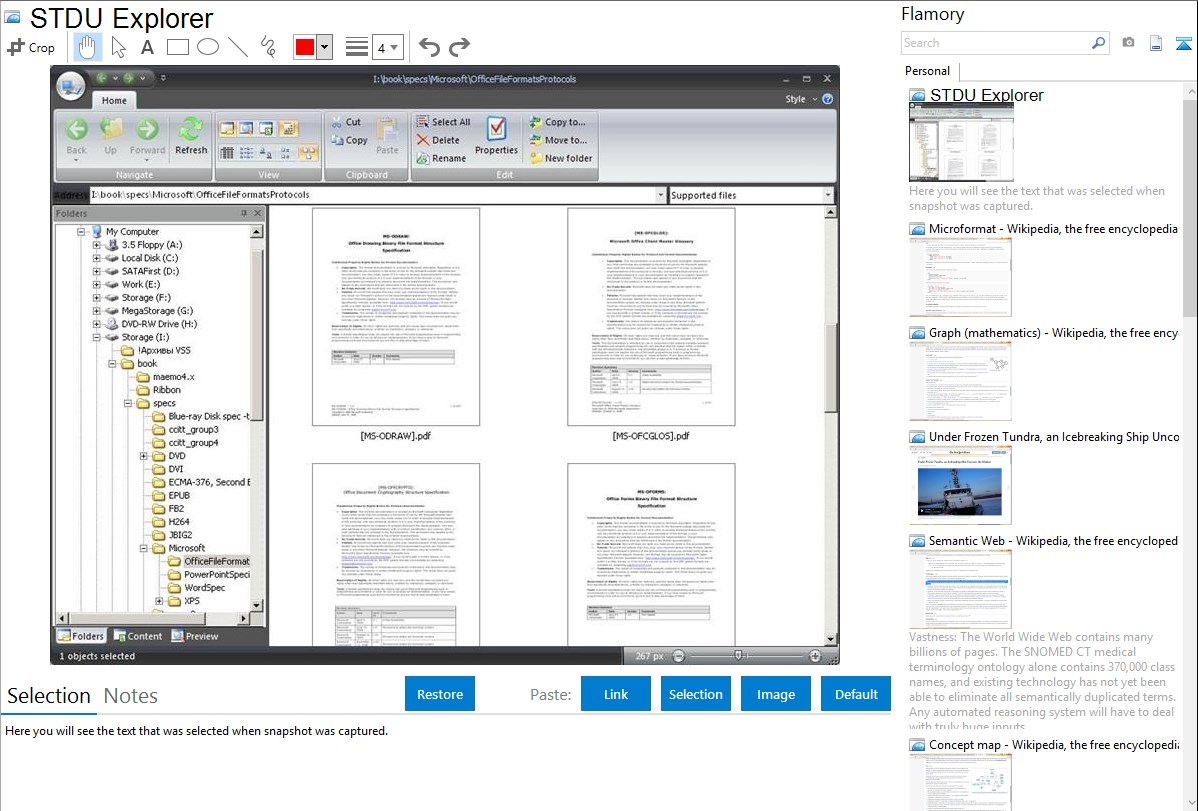Image resolution: width=1198 pixels, height=811 pixels.
Task: Expand the DVD folder node
Action: [x=144, y=456]
